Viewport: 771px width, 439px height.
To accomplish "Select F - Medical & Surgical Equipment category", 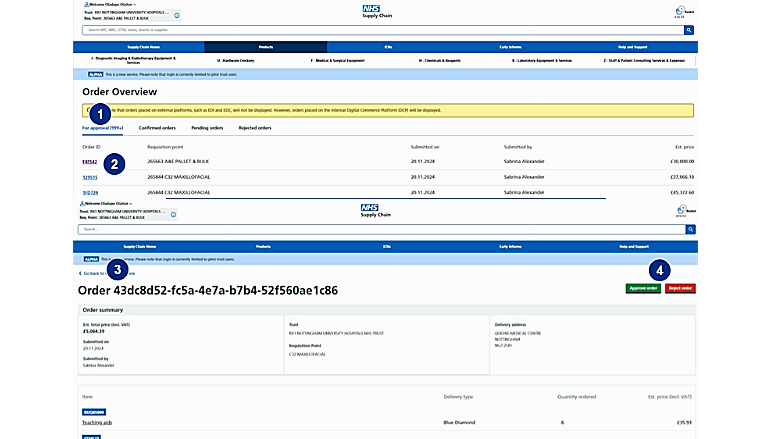I will click(337, 60).
